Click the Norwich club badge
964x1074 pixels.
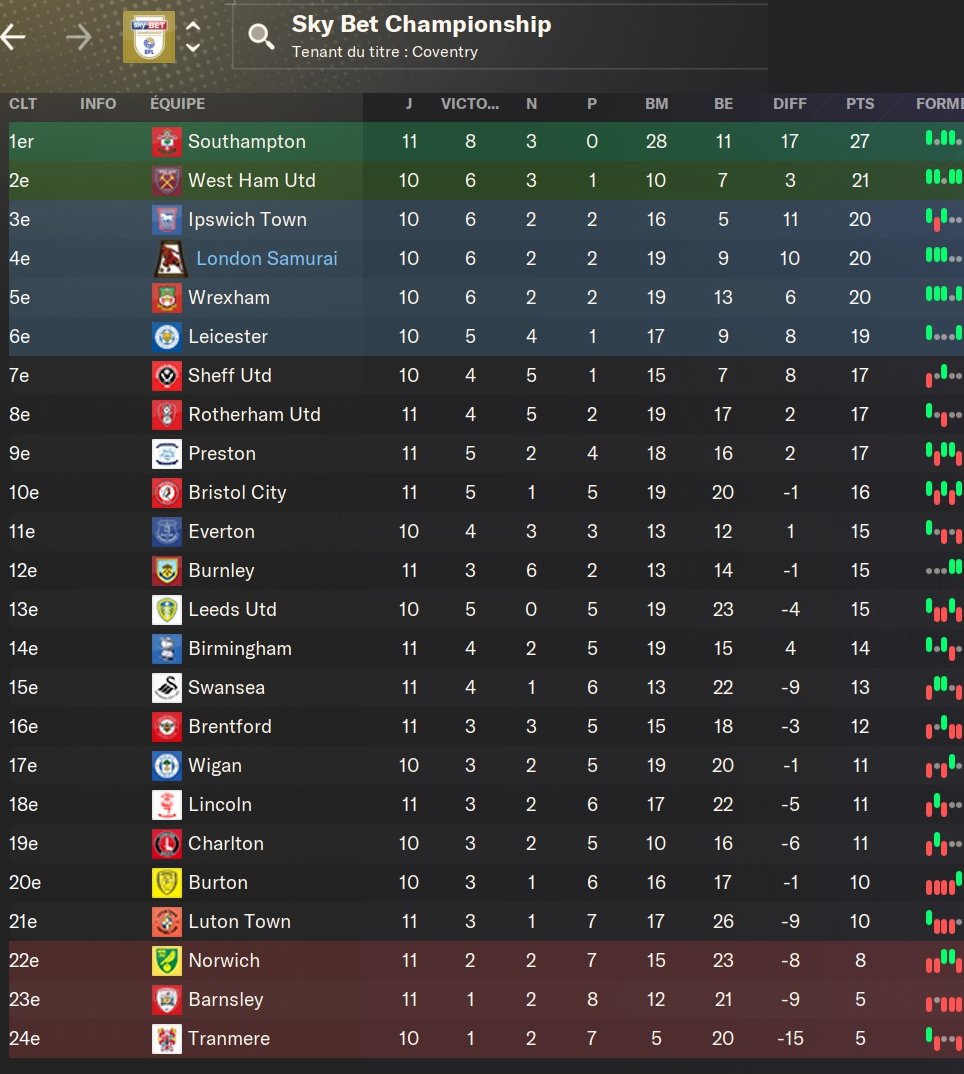(166, 961)
